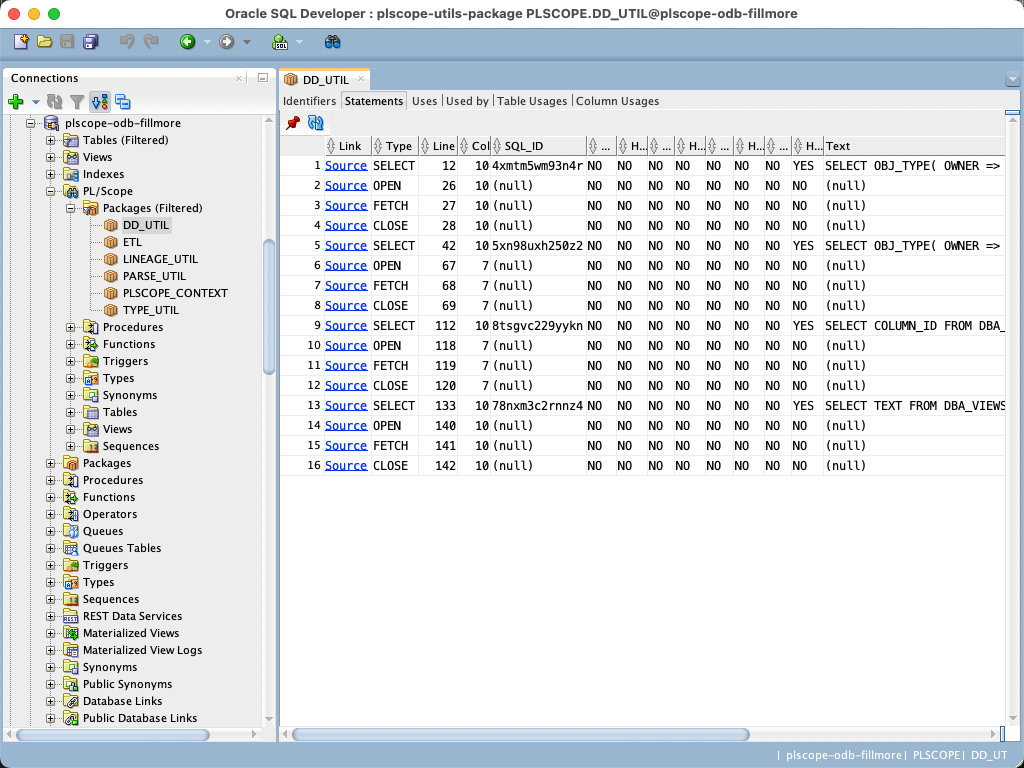Click the binoculars Find DB Object icon
The height and width of the screenshot is (768, 1024).
tap(333, 42)
